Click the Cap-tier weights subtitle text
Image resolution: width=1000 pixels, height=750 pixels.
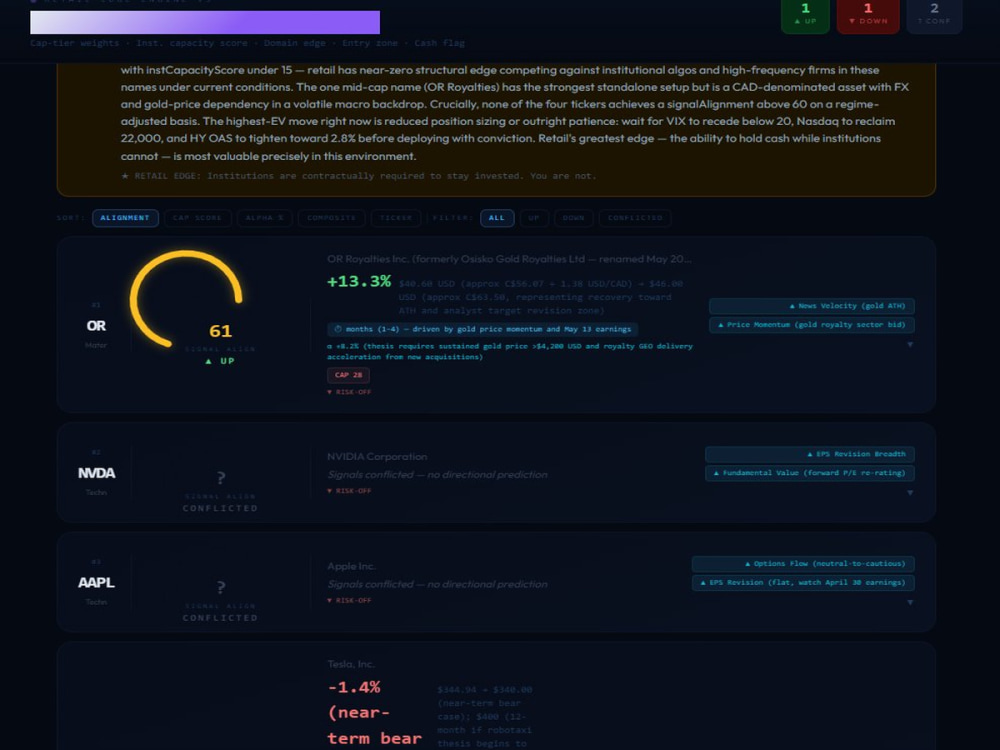tap(247, 43)
